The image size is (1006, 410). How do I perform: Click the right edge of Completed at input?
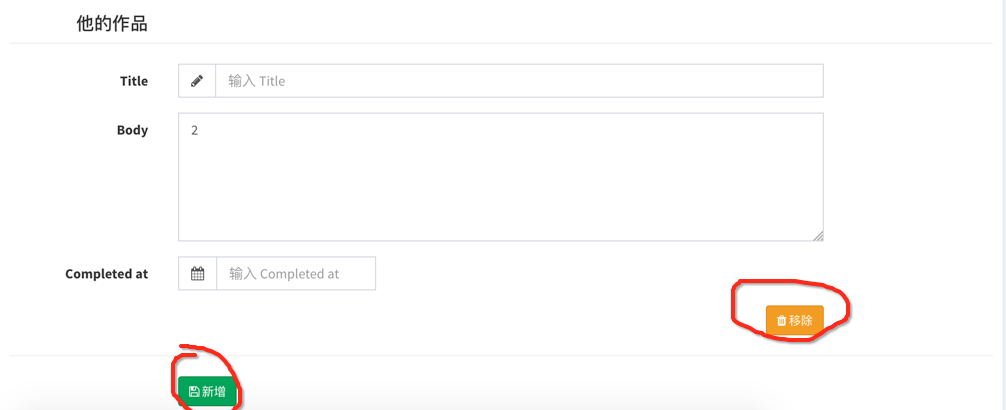pos(367,273)
